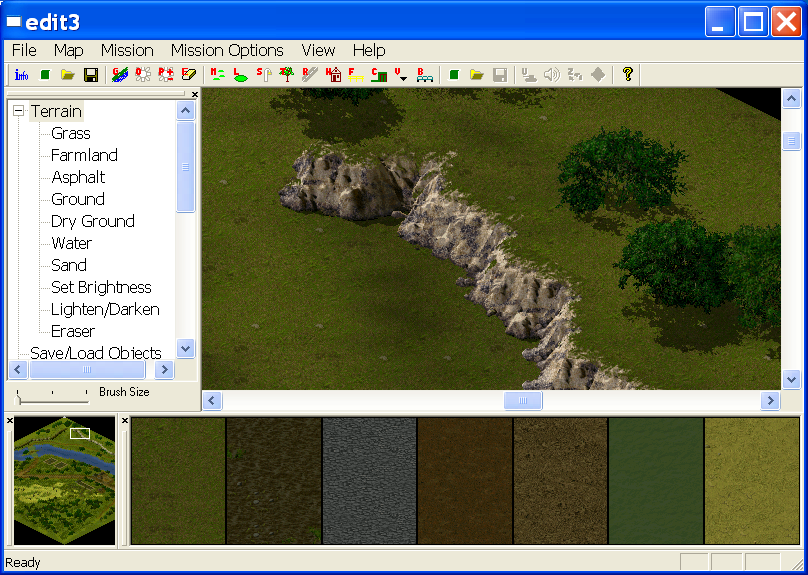Pick the yellow-olive texture swatch
The width and height of the screenshot is (808, 575).
click(752, 481)
